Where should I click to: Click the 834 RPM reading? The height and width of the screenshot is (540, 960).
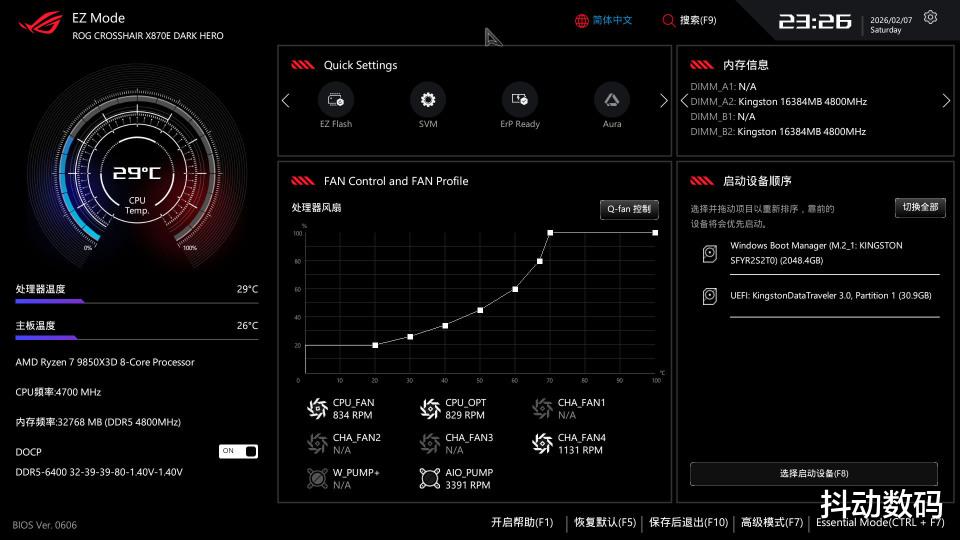pyautogui.click(x=353, y=416)
